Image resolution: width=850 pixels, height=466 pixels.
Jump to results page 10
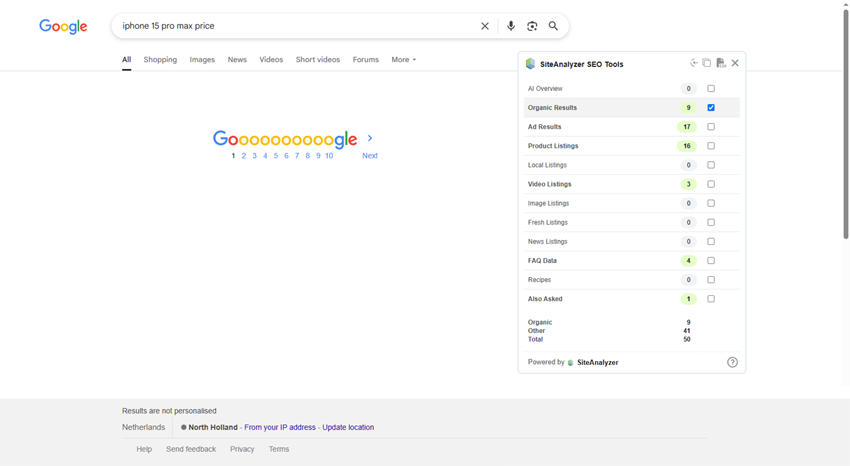[x=329, y=156]
